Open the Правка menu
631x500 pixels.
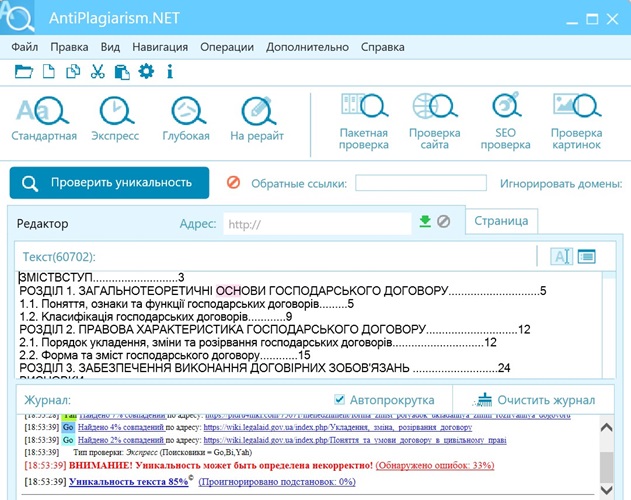pyautogui.click(x=69, y=47)
